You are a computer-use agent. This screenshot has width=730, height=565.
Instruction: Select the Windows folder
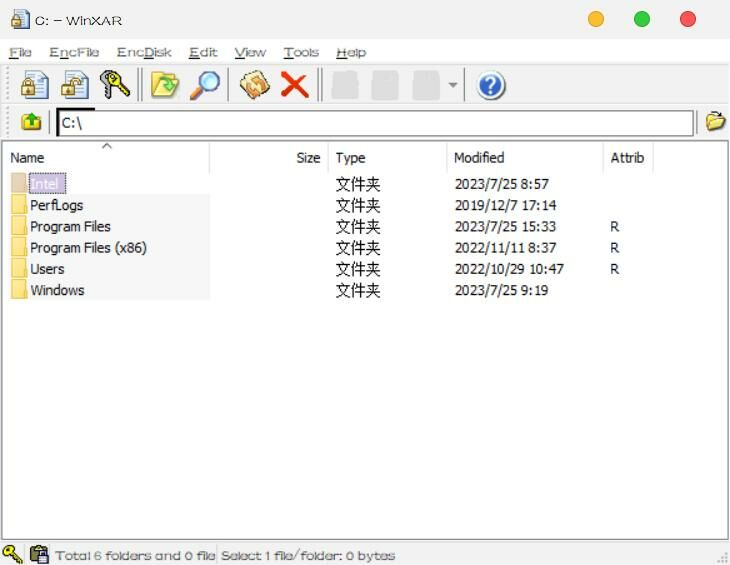[57, 291]
